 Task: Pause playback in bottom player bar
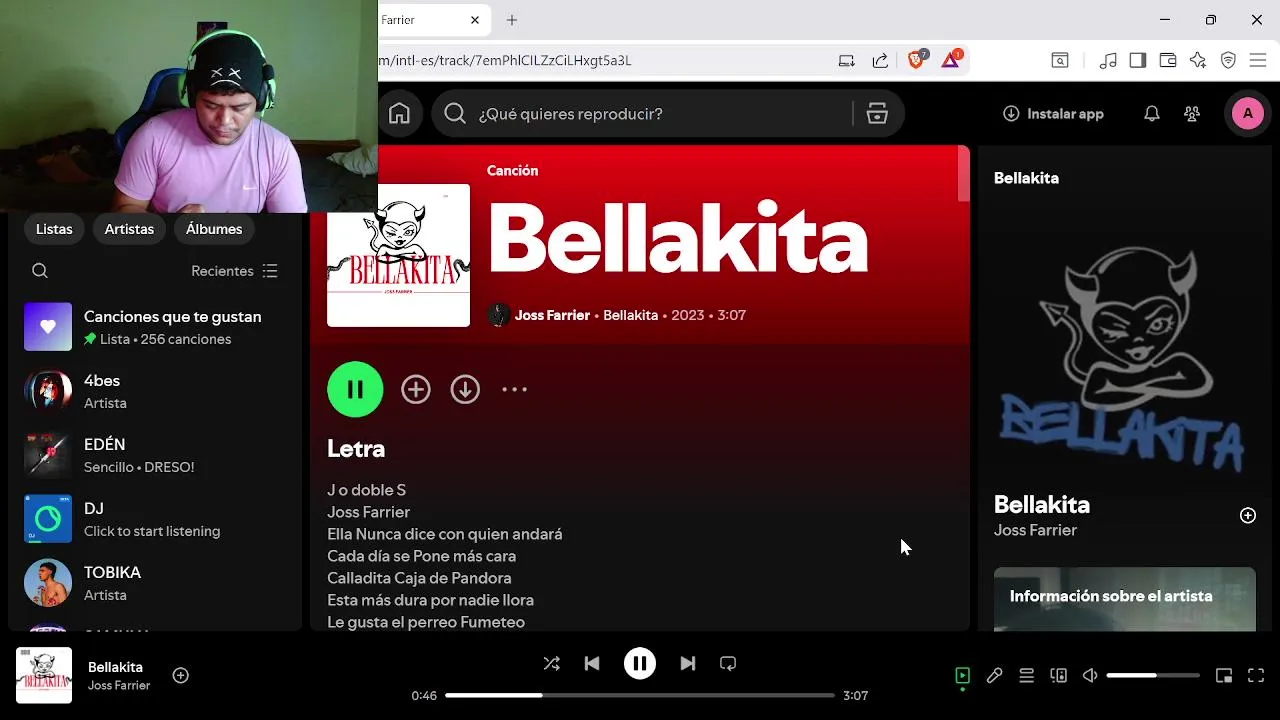(x=640, y=663)
